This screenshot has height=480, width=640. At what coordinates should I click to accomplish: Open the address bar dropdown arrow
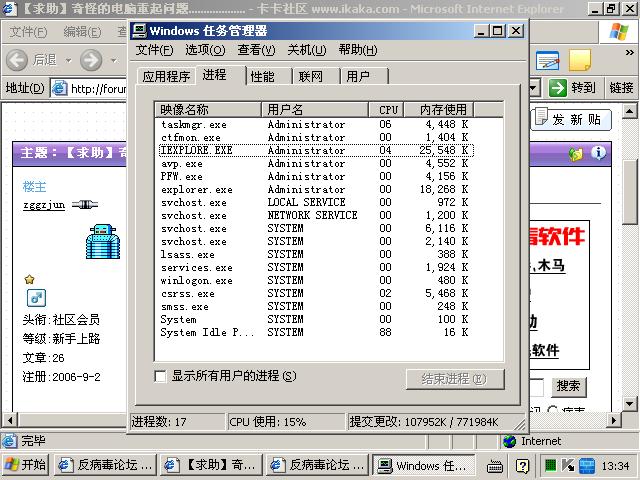[x=534, y=88]
